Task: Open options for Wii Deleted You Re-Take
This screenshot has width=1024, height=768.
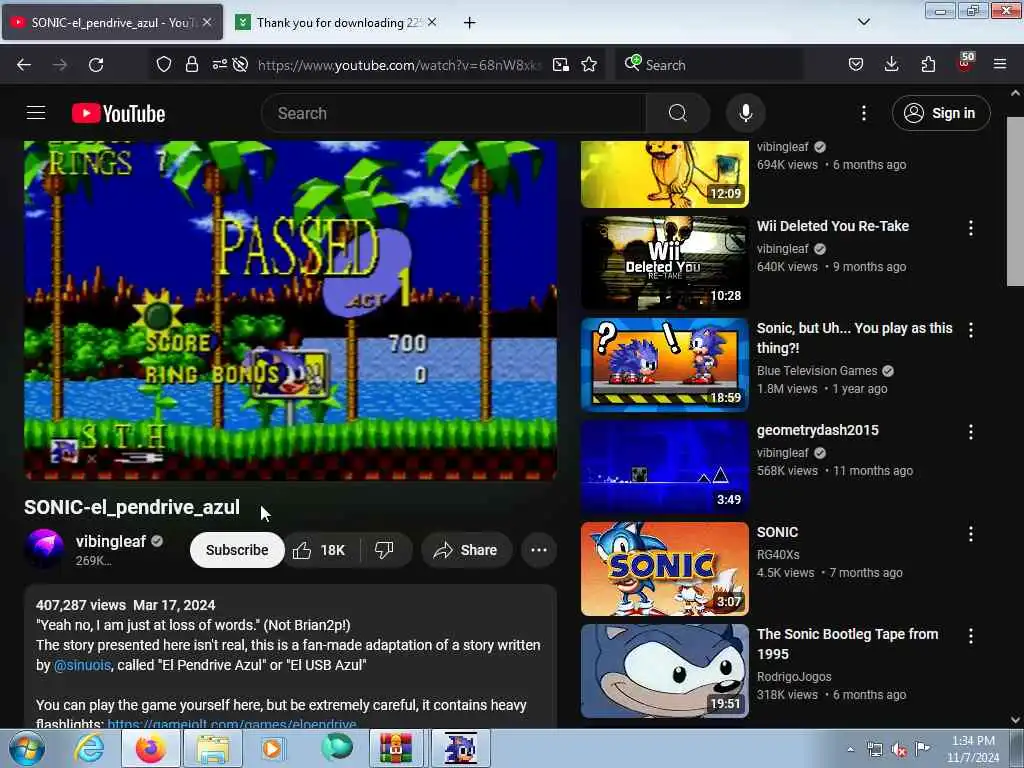Action: (x=970, y=228)
